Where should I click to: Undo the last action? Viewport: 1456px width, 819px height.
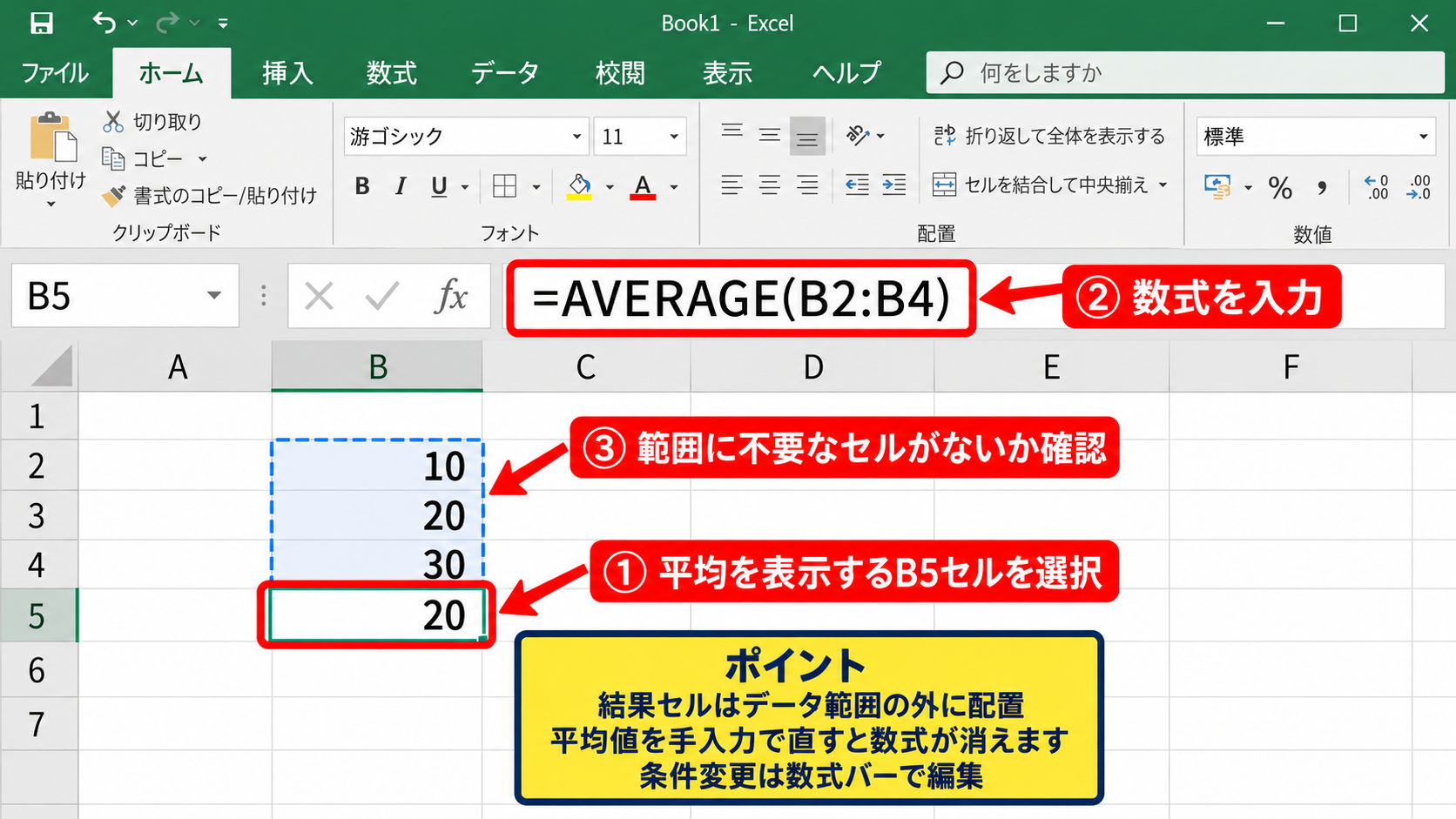click(x=104, y=23)
